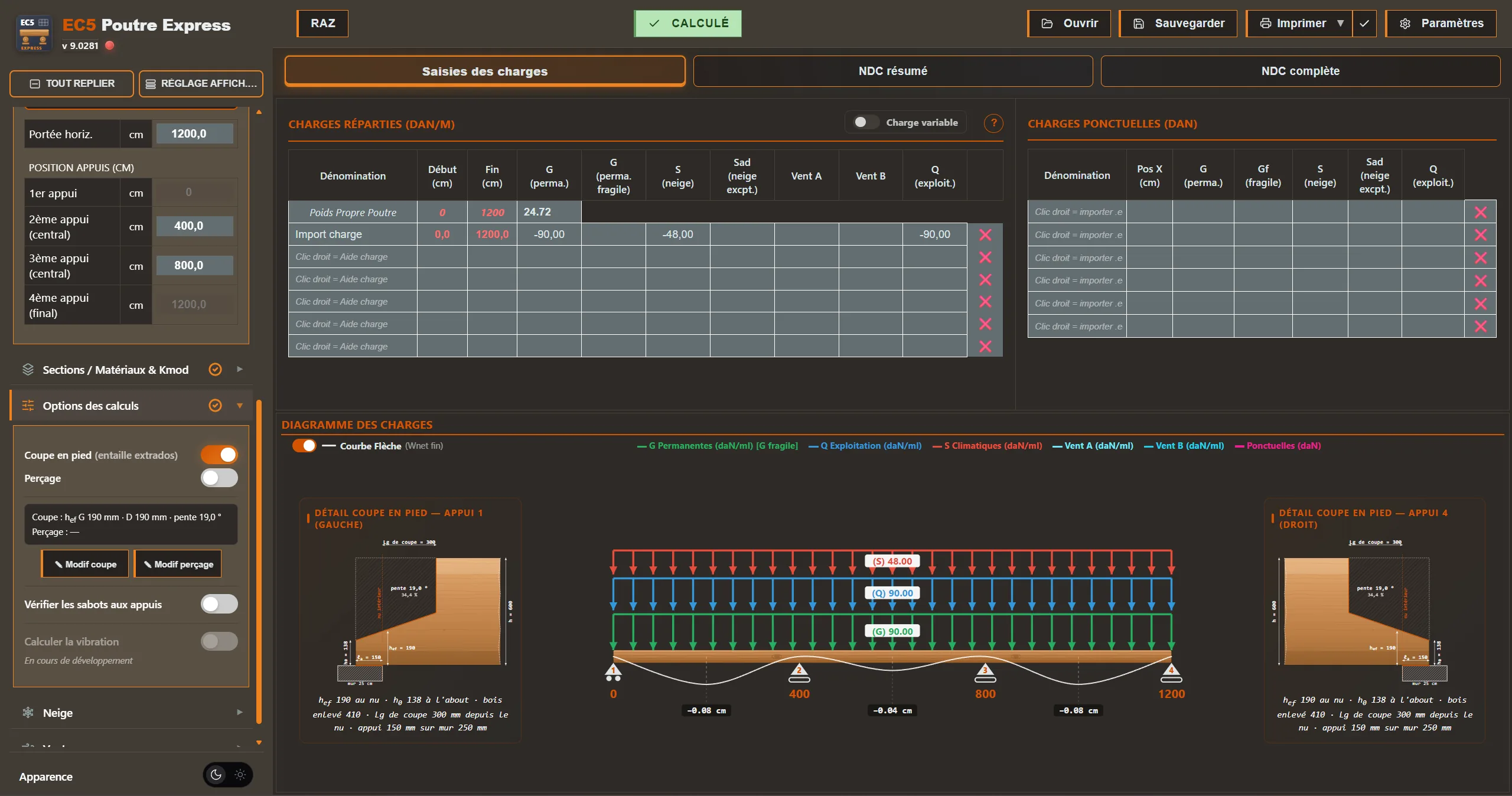The image size is (1512, 796).
Task: Open the Imprimer dropdown arrow
Action: pos(1340,24)
